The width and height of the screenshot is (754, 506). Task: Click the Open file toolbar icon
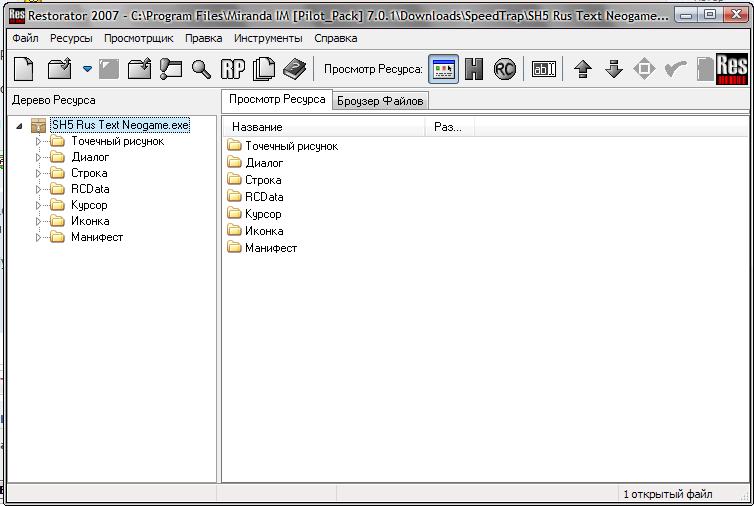60,68
